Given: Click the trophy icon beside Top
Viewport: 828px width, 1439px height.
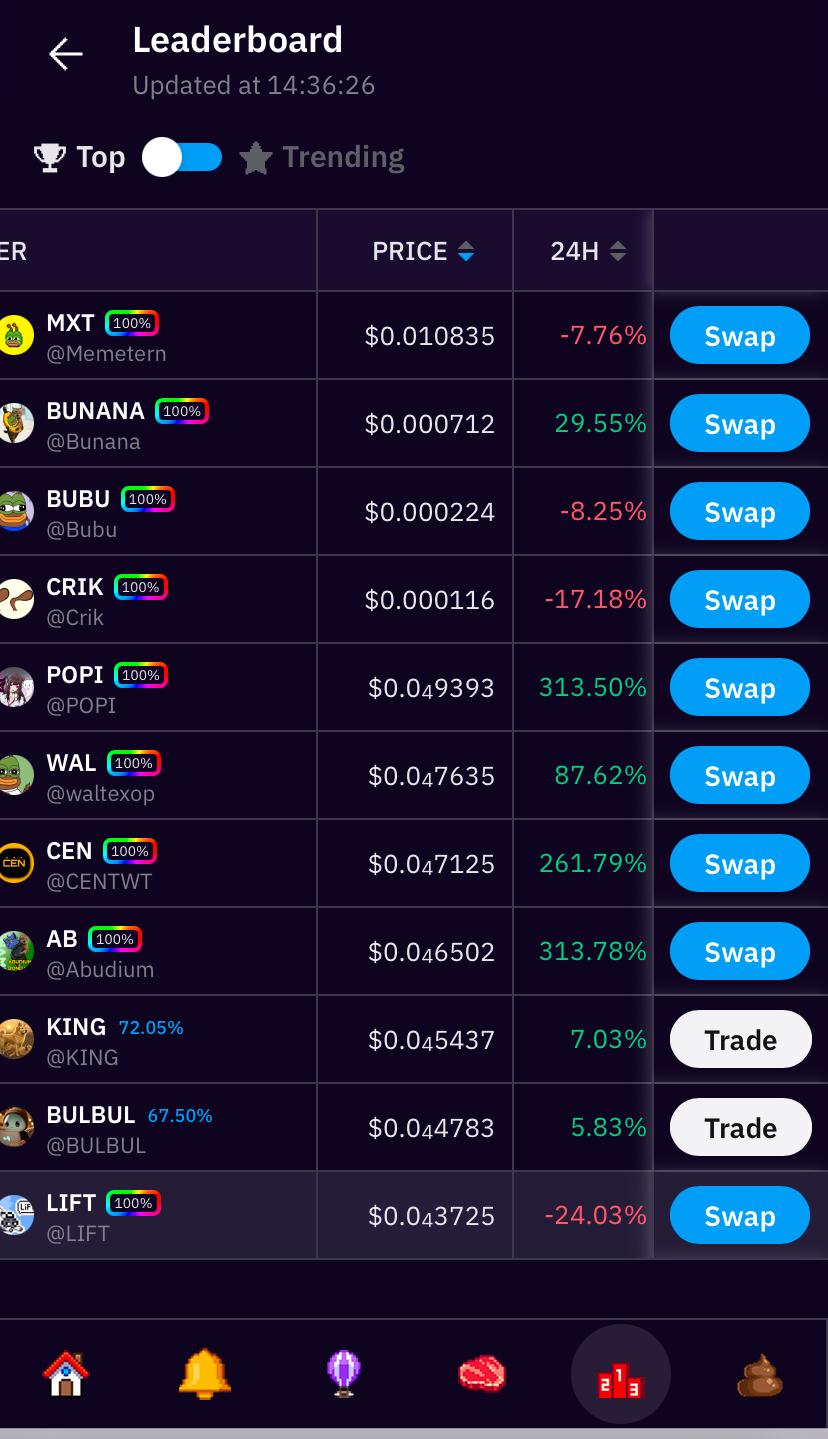Looking at the screenshot, I should pos(49,158).
